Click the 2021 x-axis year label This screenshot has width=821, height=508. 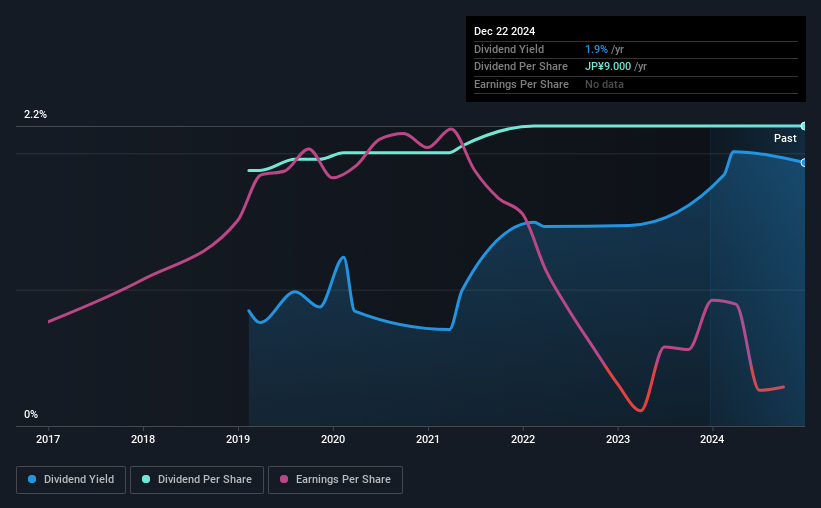pos(428,439)
